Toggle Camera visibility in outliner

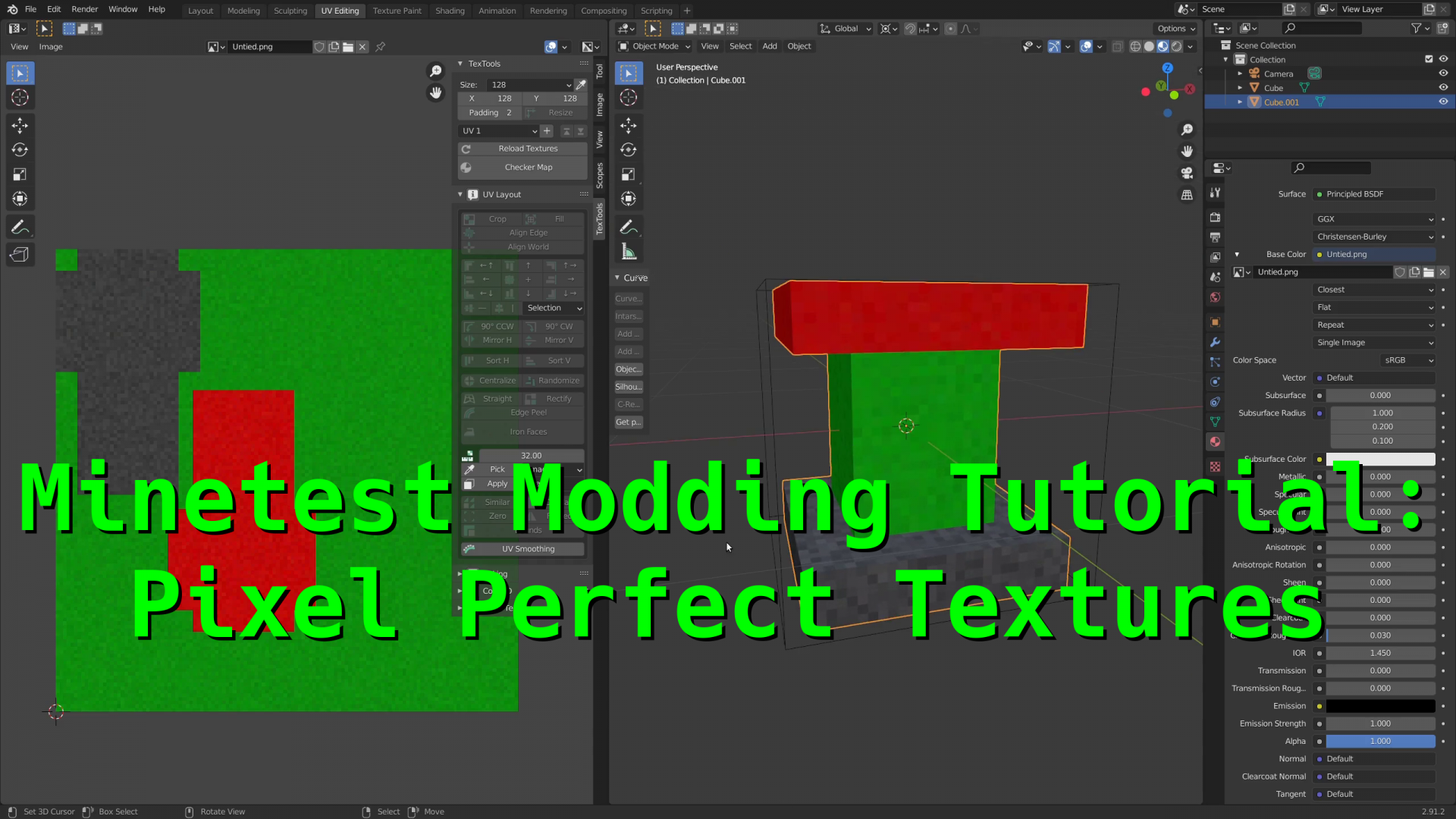(1443, 74)
